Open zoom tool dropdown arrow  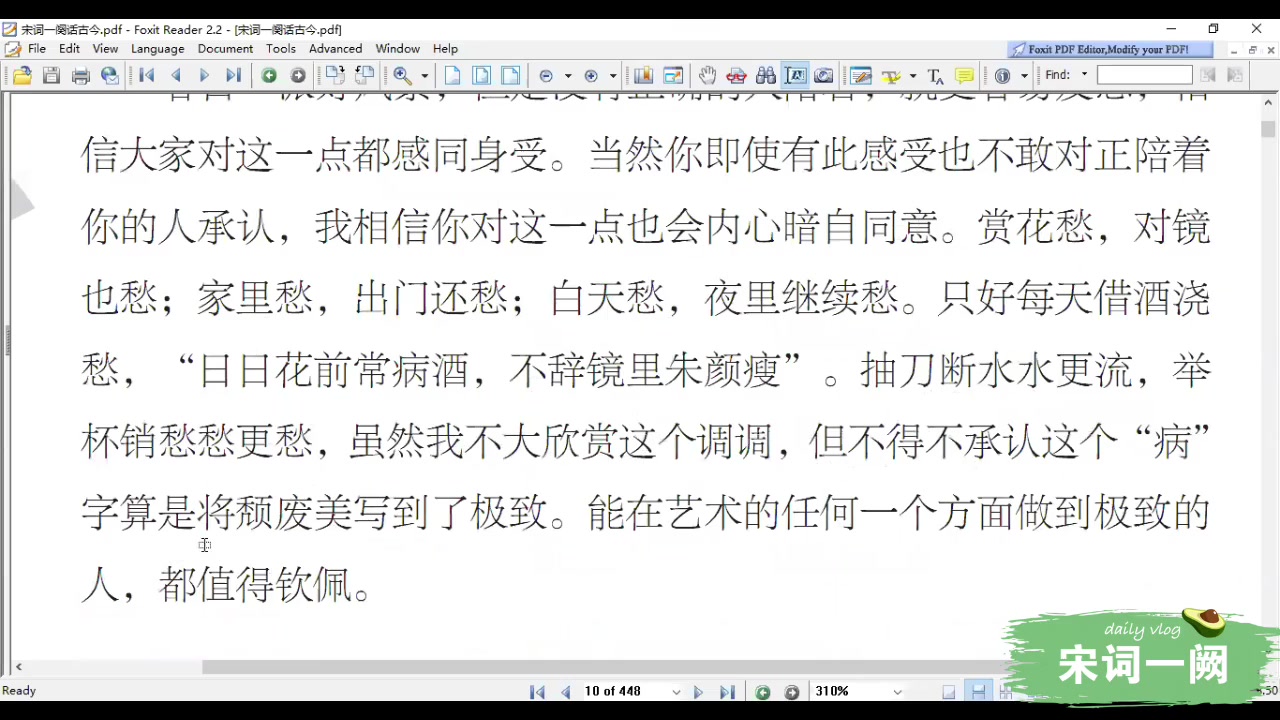(x=424, y=76)
